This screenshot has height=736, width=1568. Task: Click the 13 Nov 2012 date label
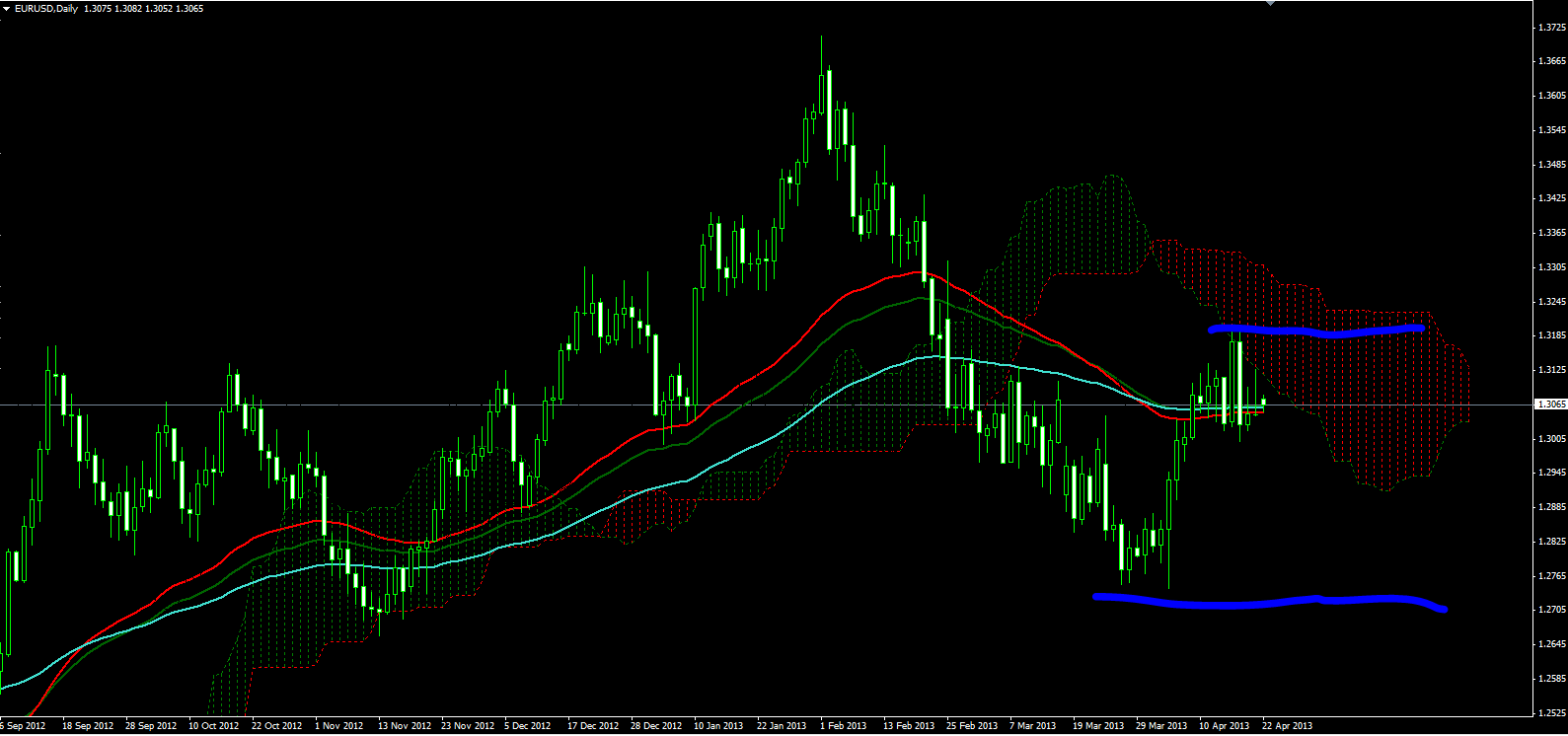[405, 726]
